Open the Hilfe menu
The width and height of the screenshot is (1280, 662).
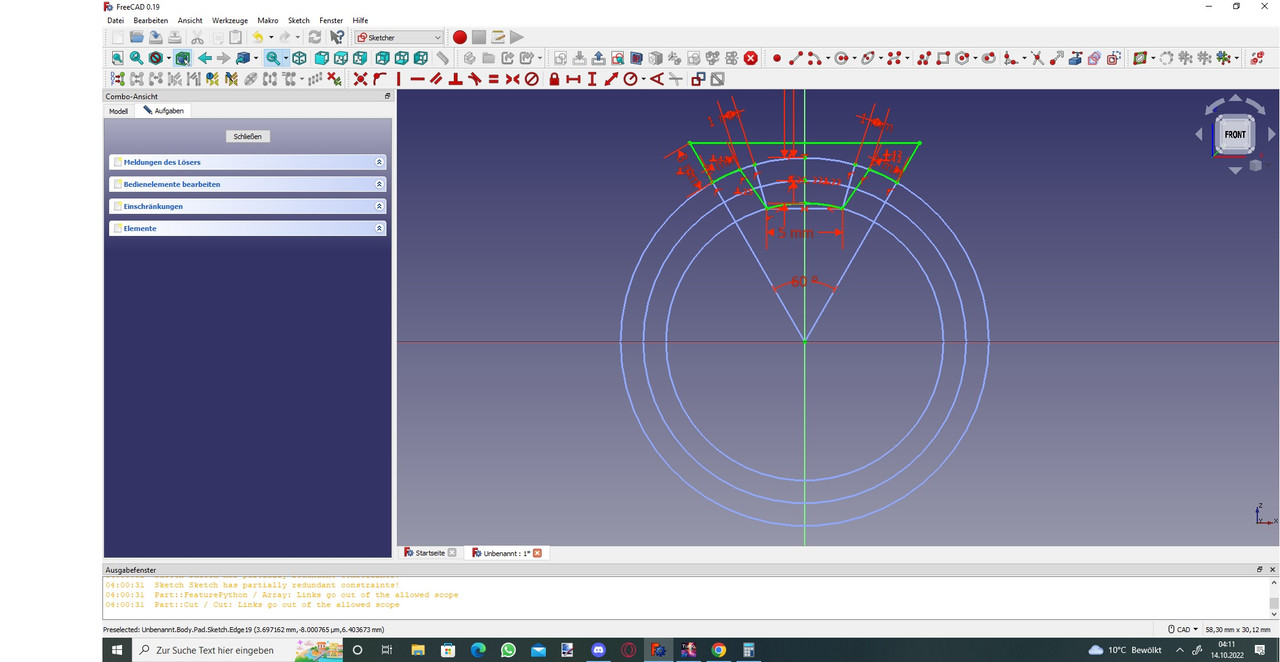(360, 20)
